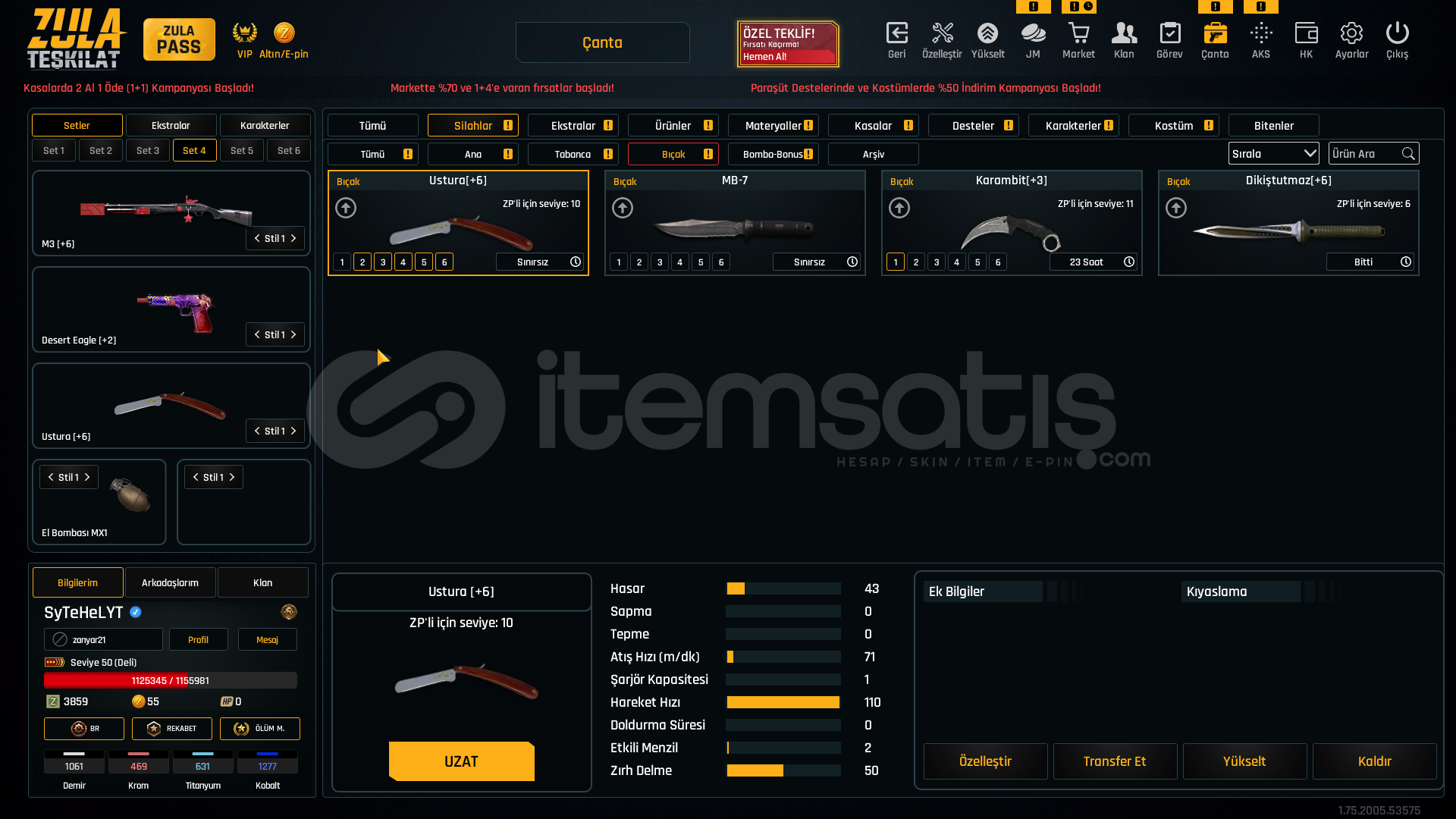Click the VIP crown icon

(244, 33)
